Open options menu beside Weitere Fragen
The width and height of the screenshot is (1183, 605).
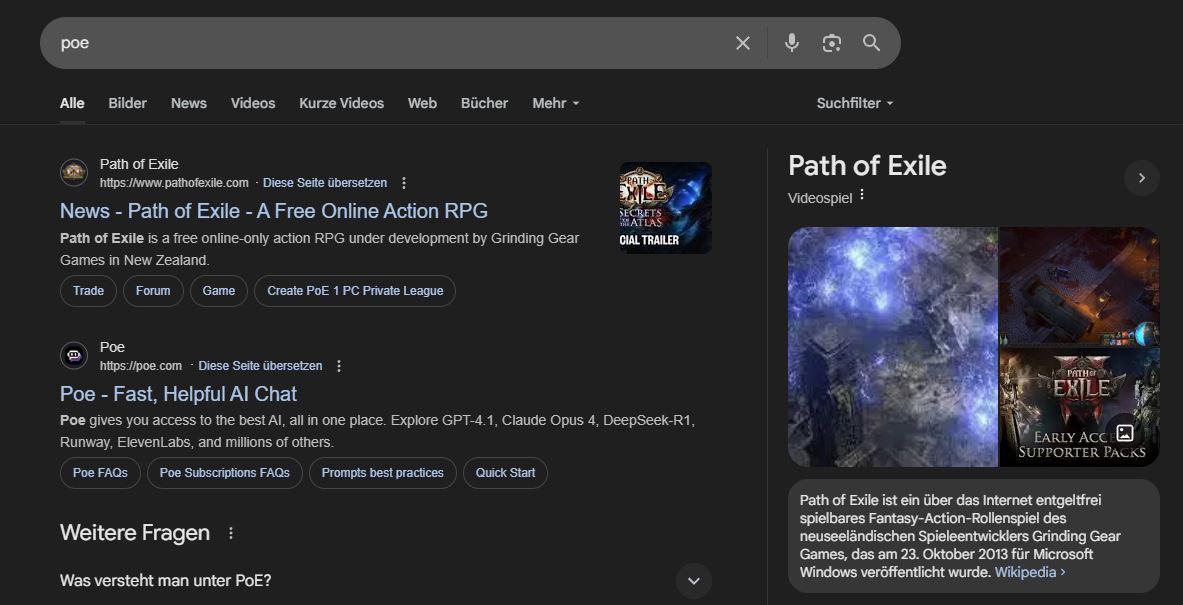tap(231, 533)
